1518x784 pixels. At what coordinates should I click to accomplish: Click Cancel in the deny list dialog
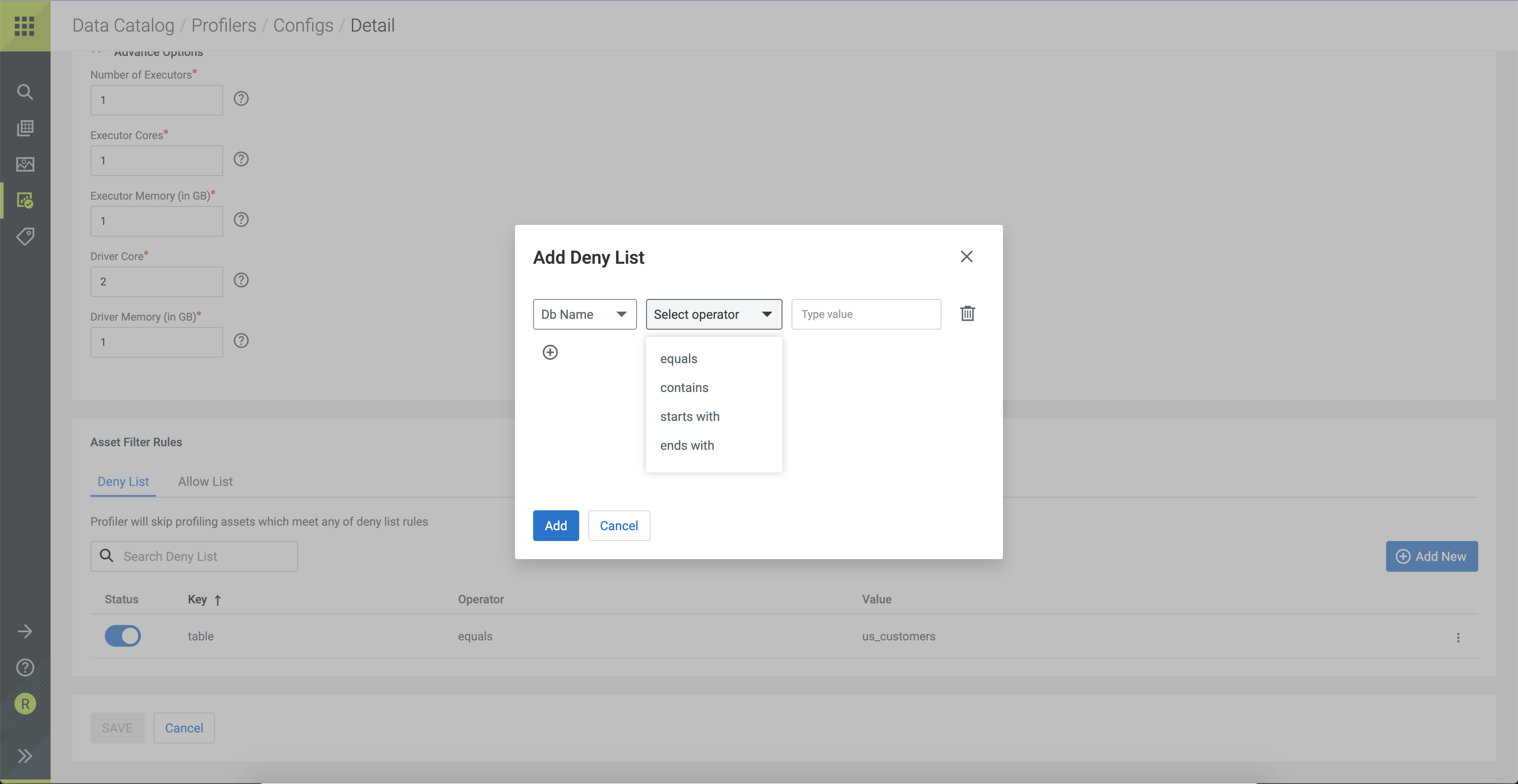(x=618, y=525)
